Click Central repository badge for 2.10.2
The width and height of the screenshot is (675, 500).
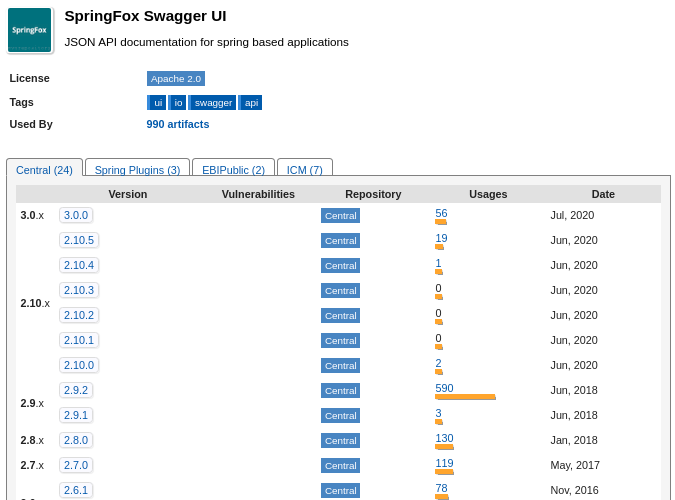[x=341, y=316]
